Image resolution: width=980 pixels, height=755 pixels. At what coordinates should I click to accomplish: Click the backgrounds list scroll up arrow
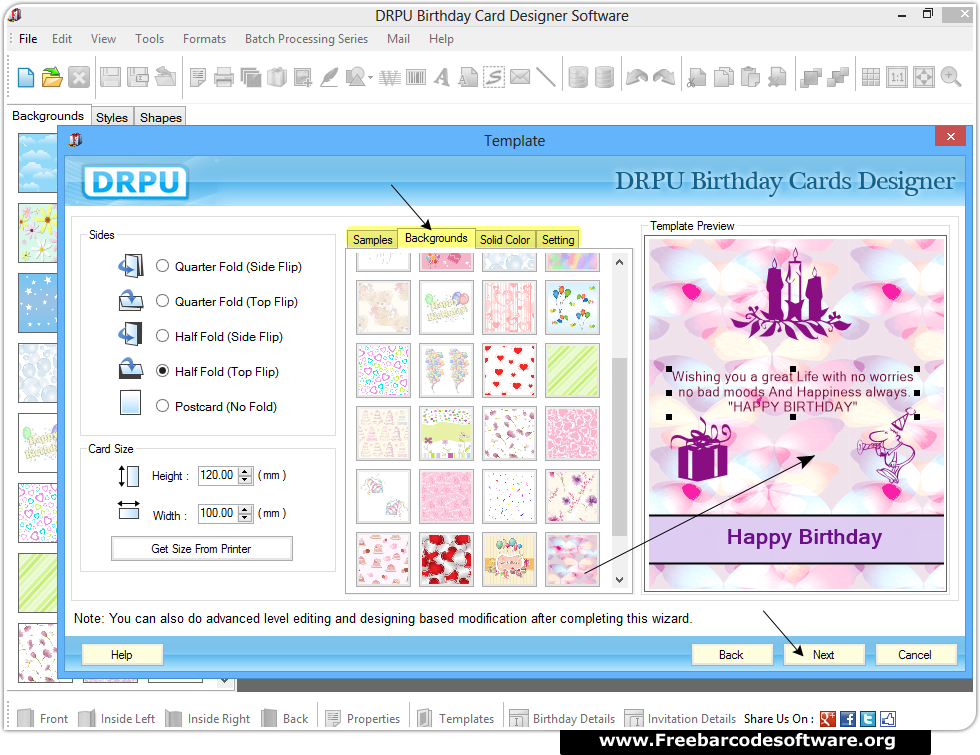tap(619, 262)
